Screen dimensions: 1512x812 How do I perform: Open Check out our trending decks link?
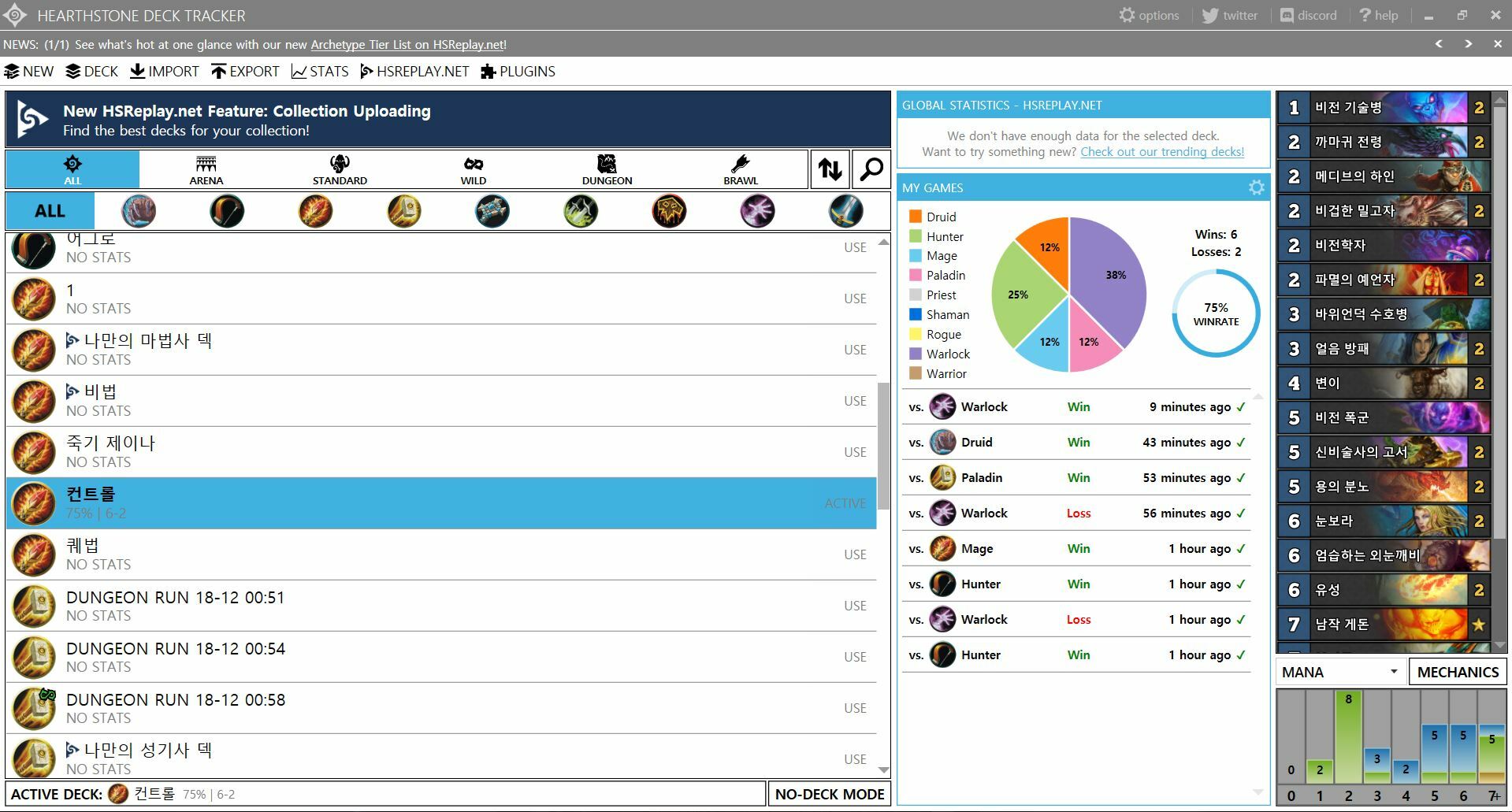(1162, 152)
